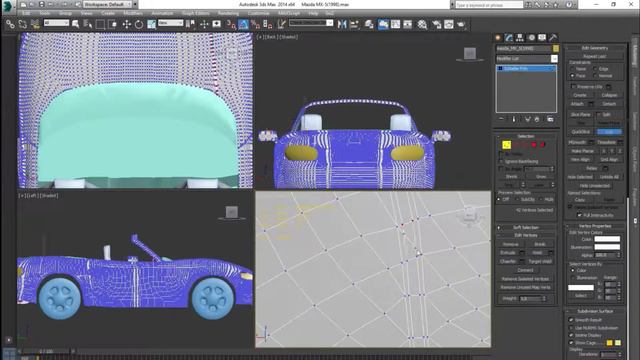Open the selection filter All dropdown
Image resolution: width=640 pixels, height=360 pixels.
(56, 23)
